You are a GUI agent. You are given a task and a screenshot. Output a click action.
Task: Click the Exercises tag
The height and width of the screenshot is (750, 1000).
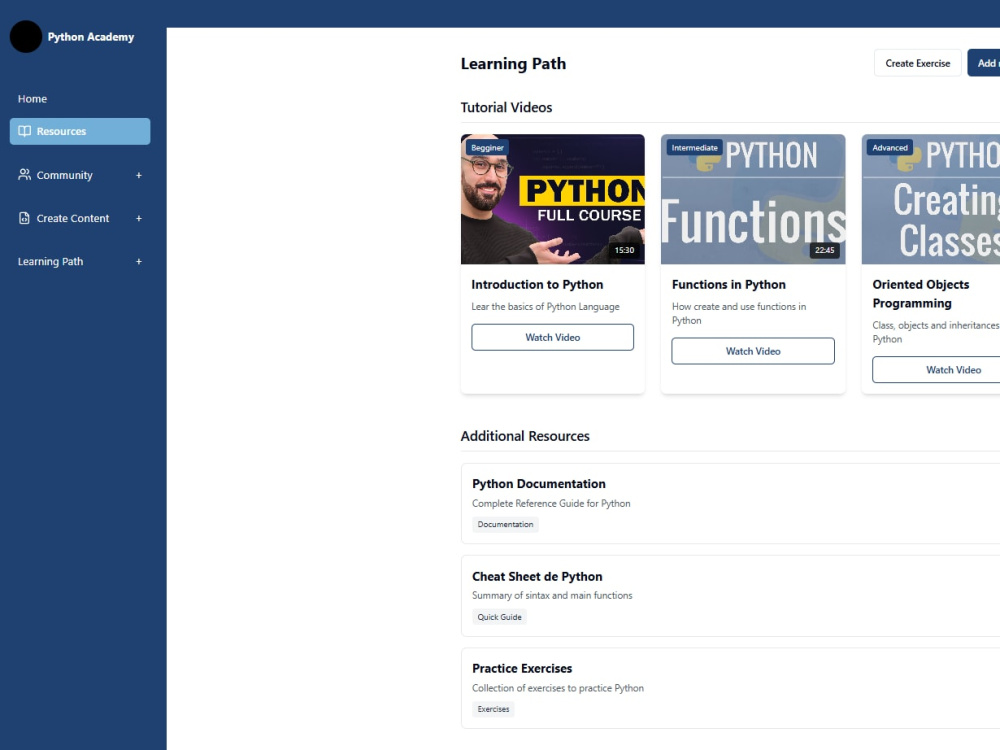(494, 709)
